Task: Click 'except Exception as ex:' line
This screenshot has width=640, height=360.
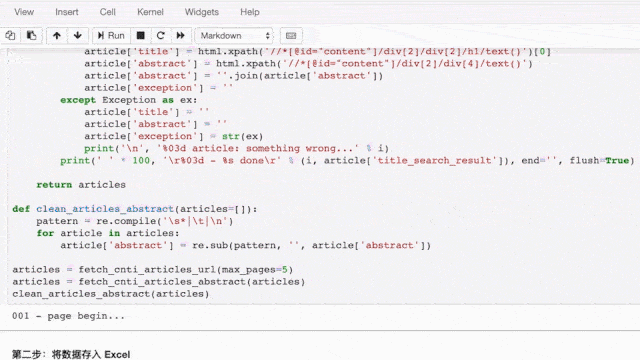Action: pyautogui.click(x=129, y=100)
